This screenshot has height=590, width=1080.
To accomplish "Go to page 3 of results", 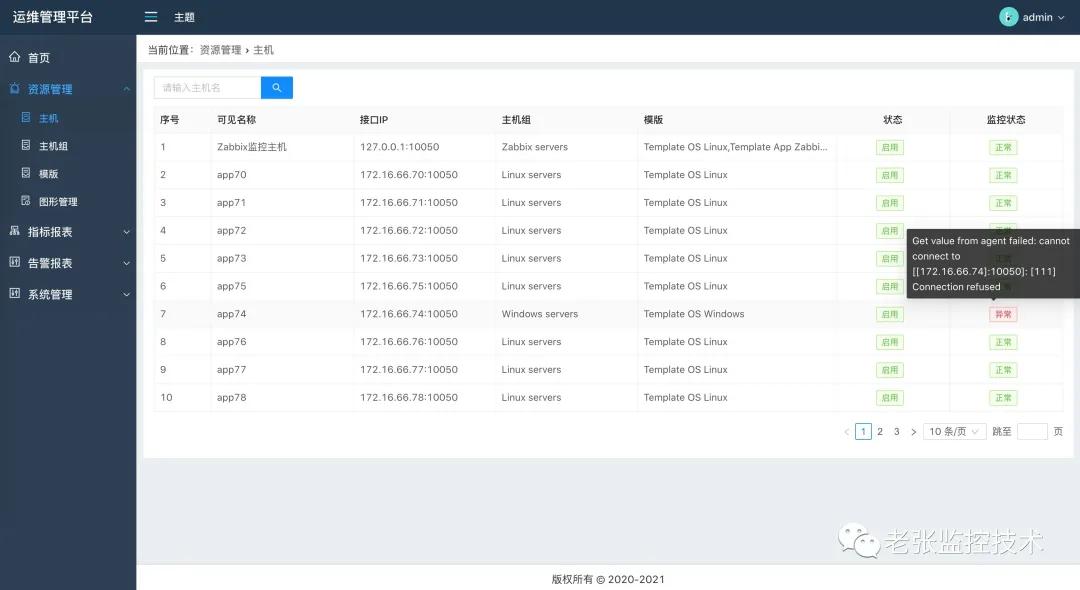I will (896, 431).
